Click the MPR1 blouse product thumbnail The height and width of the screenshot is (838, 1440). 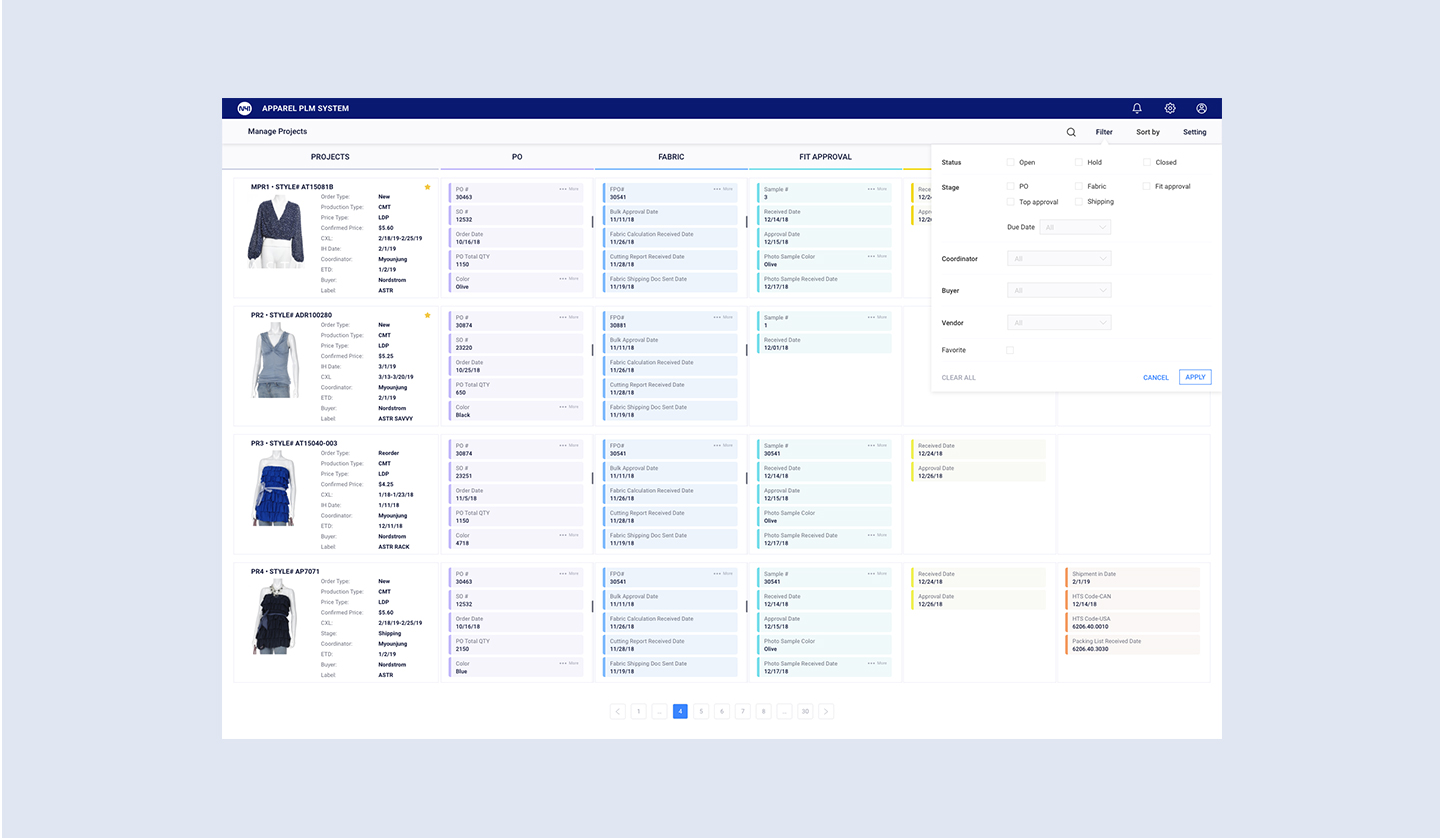click(276, 233)
